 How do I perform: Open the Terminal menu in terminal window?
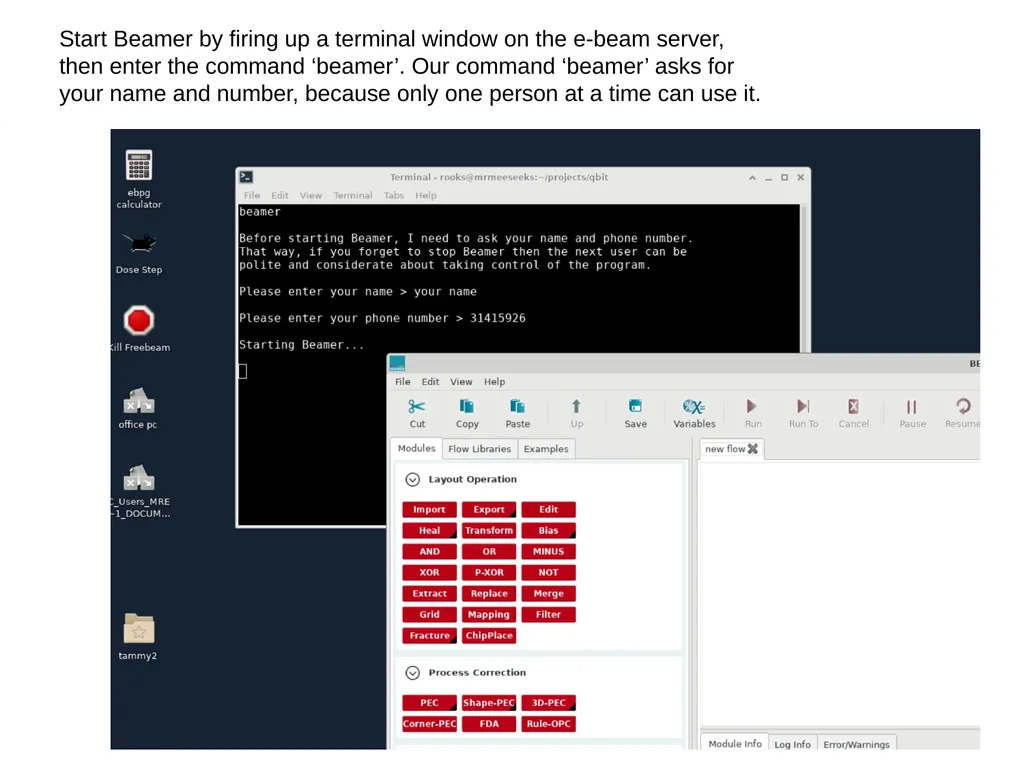tap(353, 195)
